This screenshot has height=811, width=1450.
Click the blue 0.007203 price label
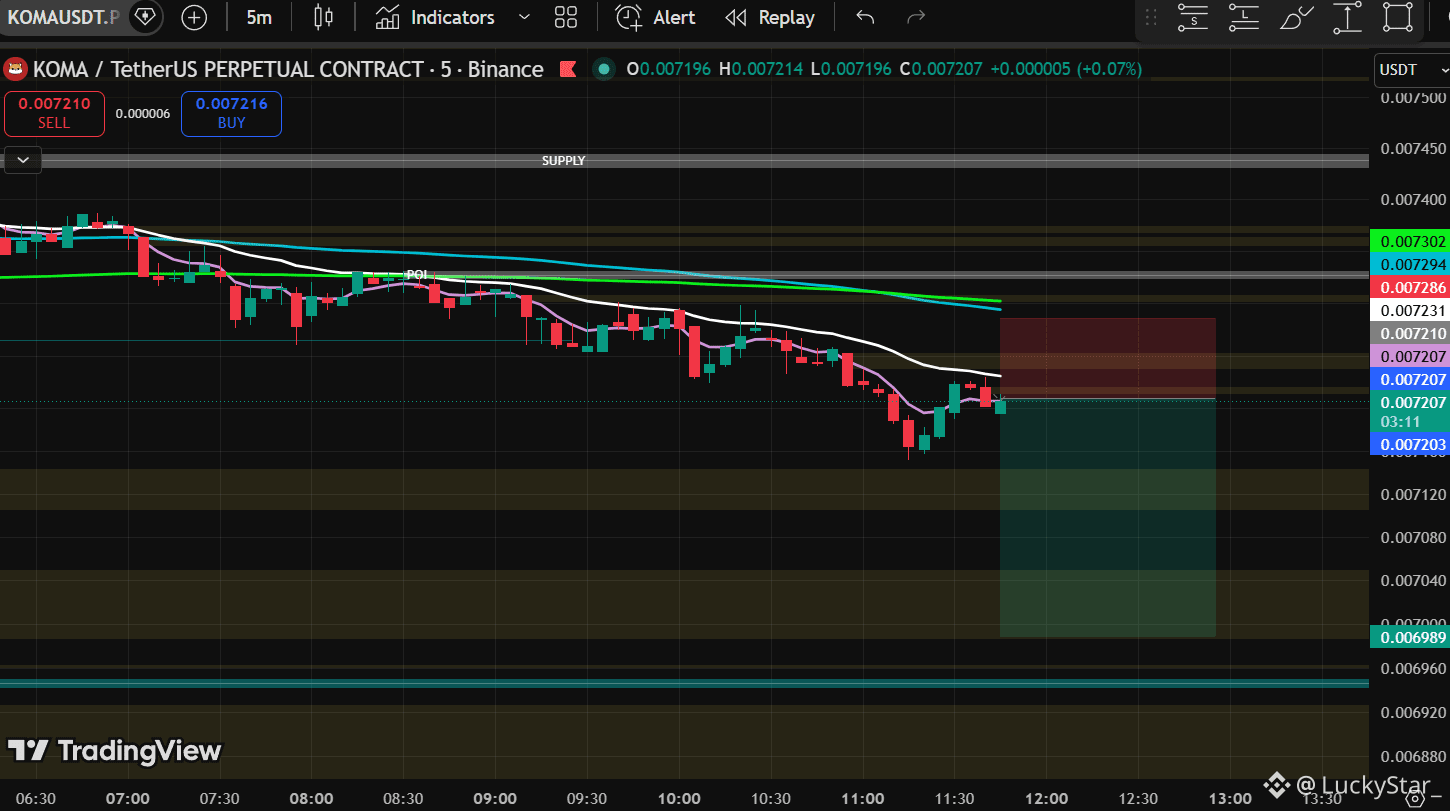1412,444
